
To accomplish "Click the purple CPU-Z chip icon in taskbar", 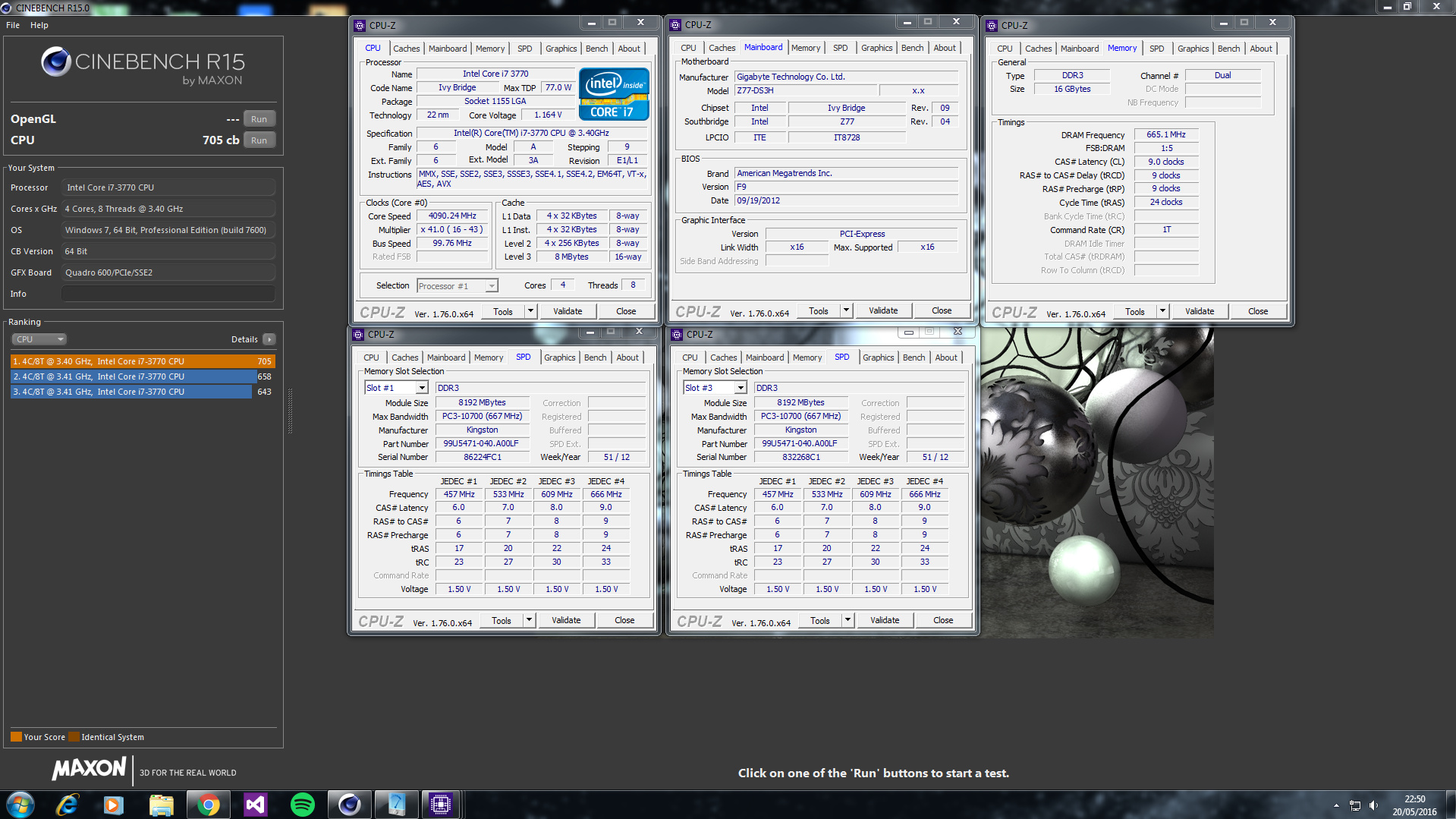I will (x=441, y=805).
